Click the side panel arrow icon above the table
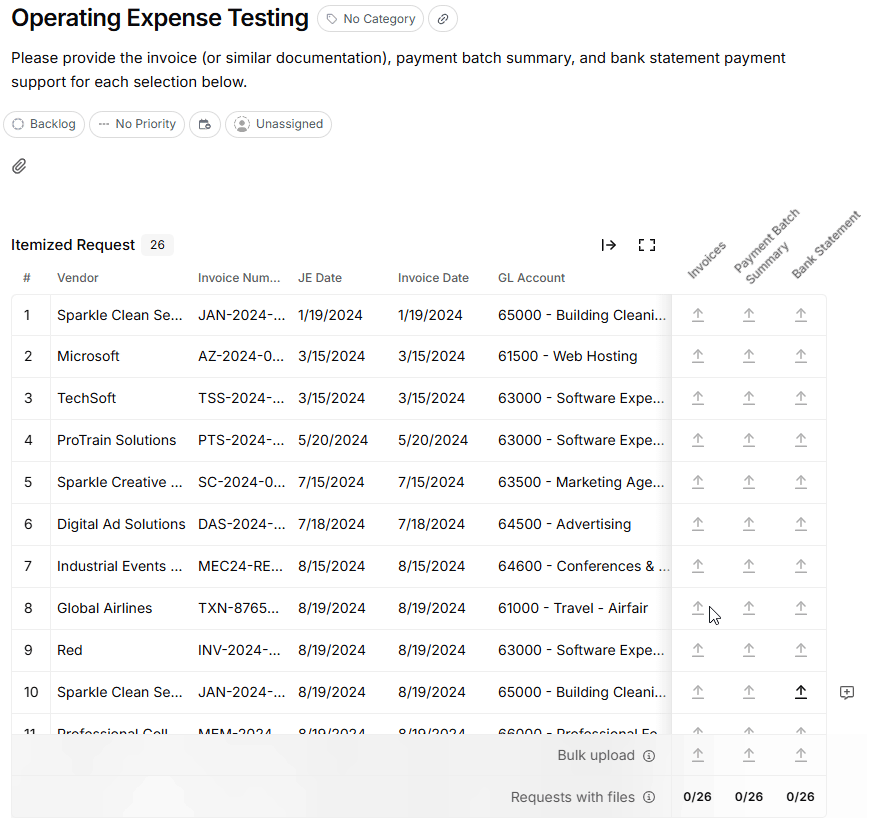 [x=609, y=245]
